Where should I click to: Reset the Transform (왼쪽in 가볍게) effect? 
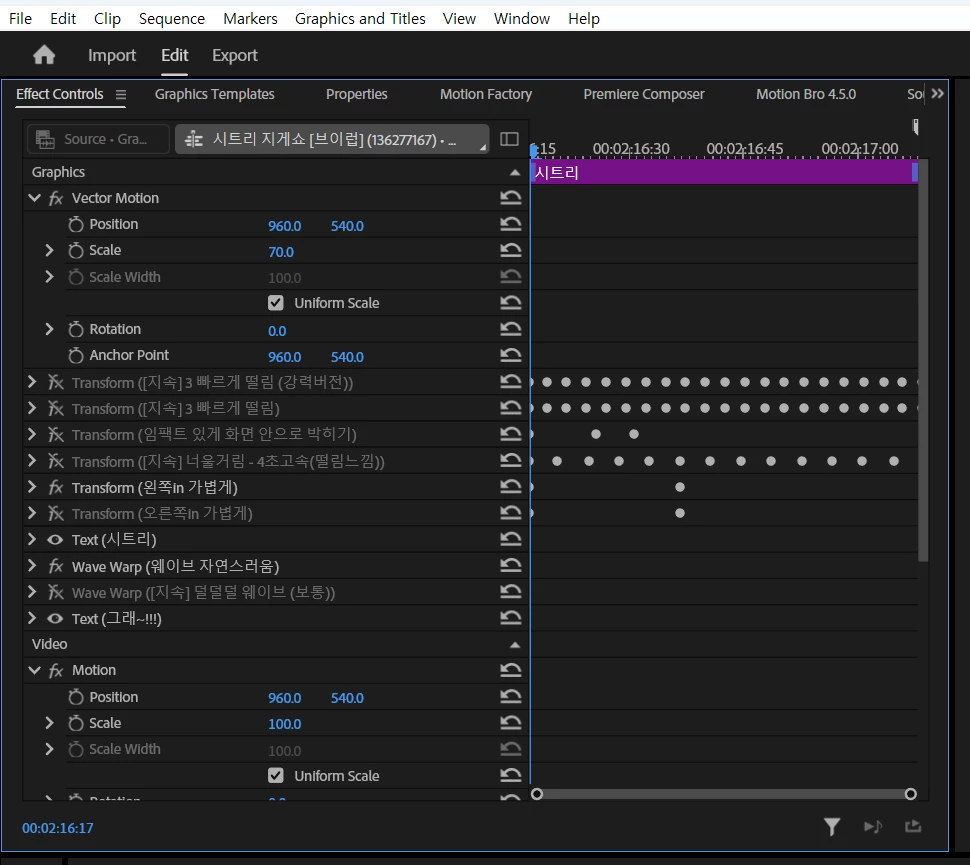tap(510, 487)
